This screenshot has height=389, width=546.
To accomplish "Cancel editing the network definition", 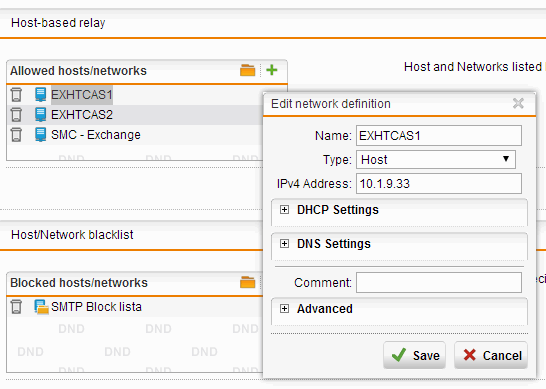I will click(491, 355).
